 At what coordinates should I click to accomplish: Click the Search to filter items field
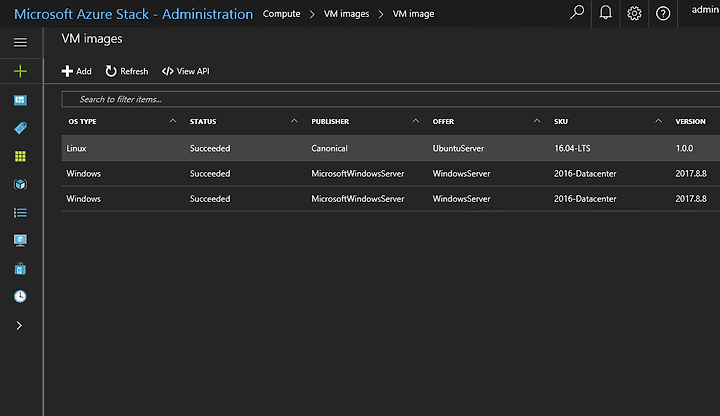point(391,99)
